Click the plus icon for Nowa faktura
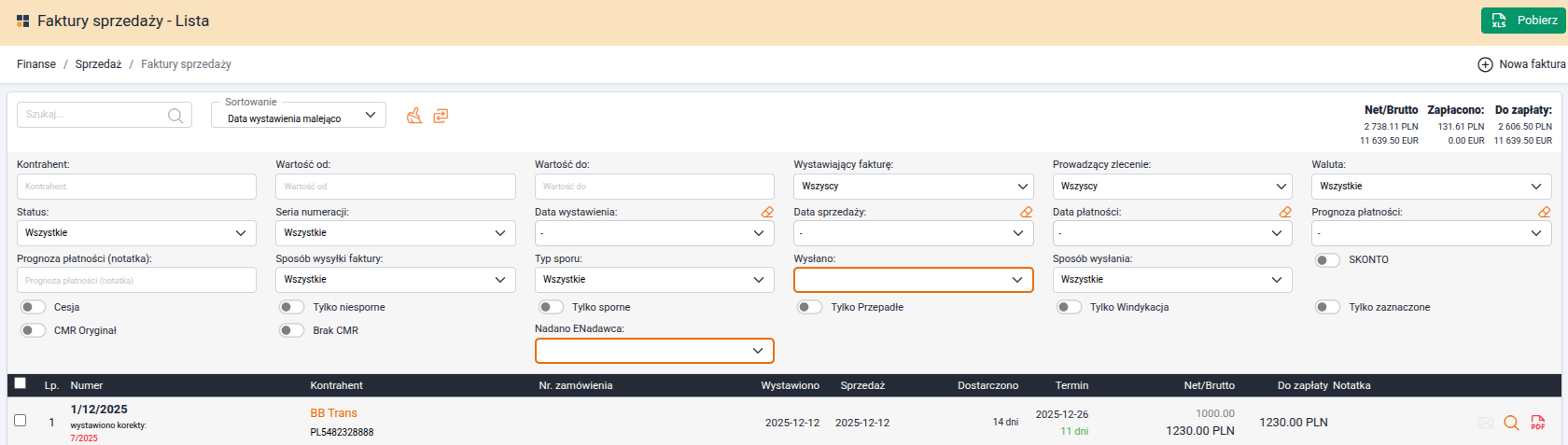This screenshot has width=1568, height=445. click(x=1485, y=64)
